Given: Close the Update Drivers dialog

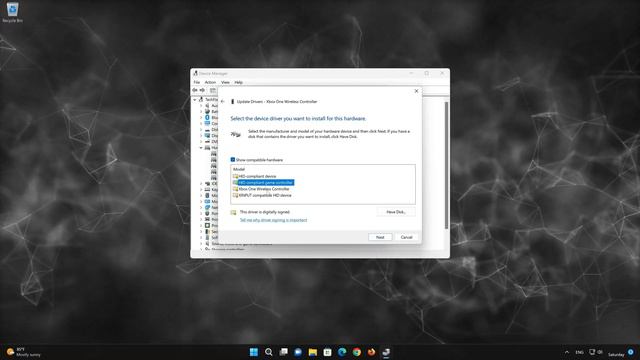Looking at the screenshot, I should pos(416,91).
